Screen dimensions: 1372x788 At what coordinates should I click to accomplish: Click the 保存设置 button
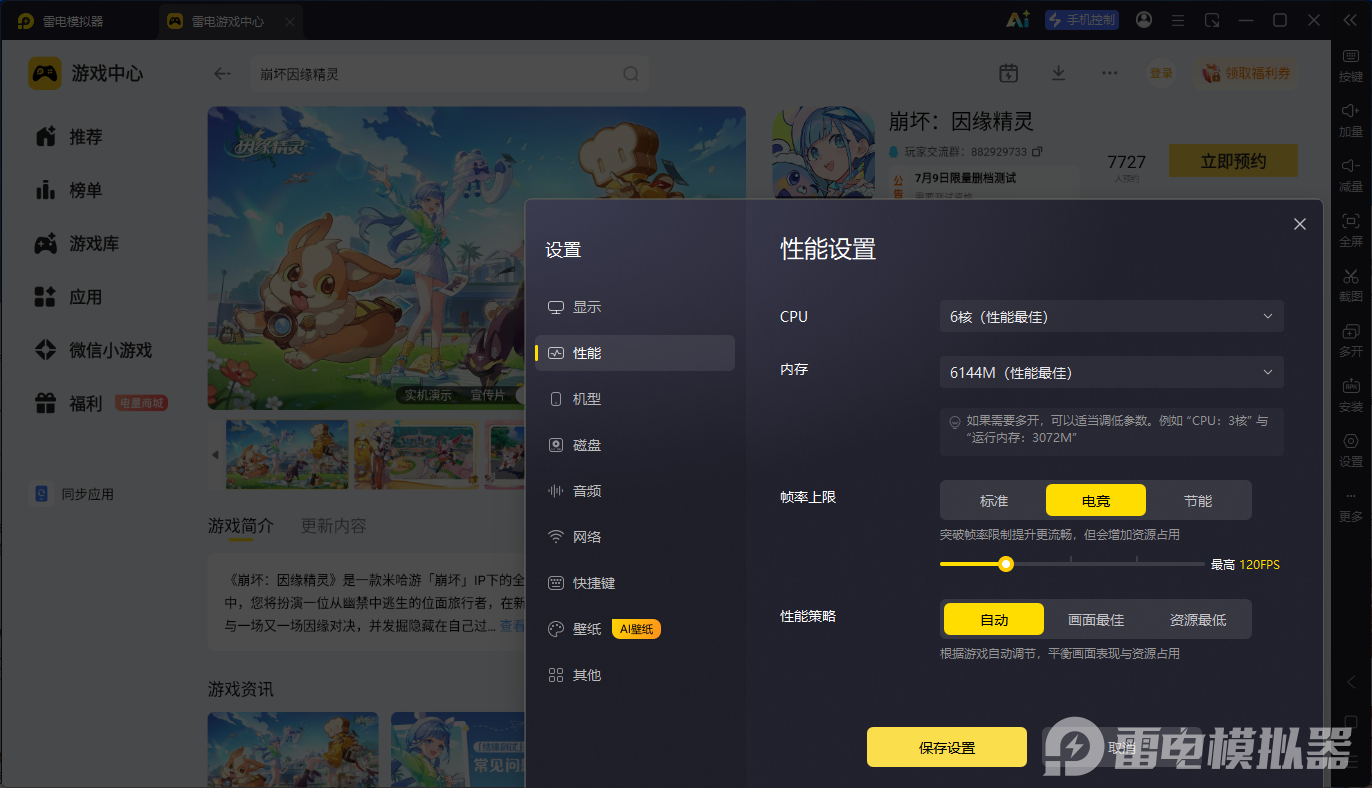(947, 747)
